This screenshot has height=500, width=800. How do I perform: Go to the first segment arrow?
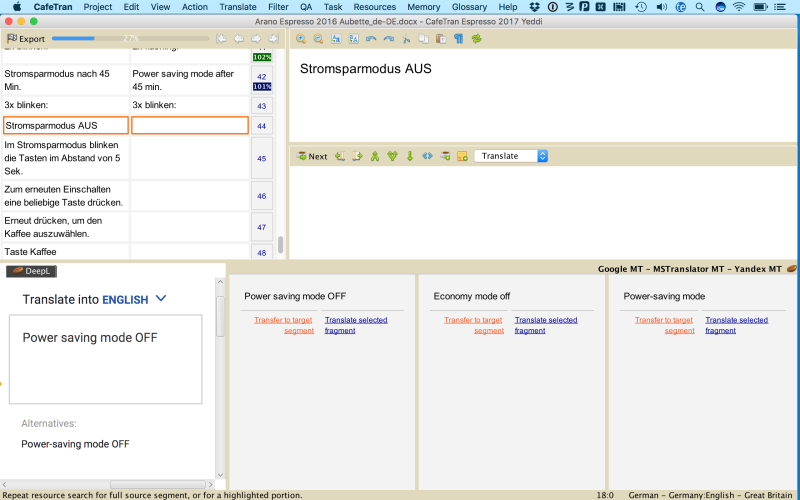[x=221, y=39]
